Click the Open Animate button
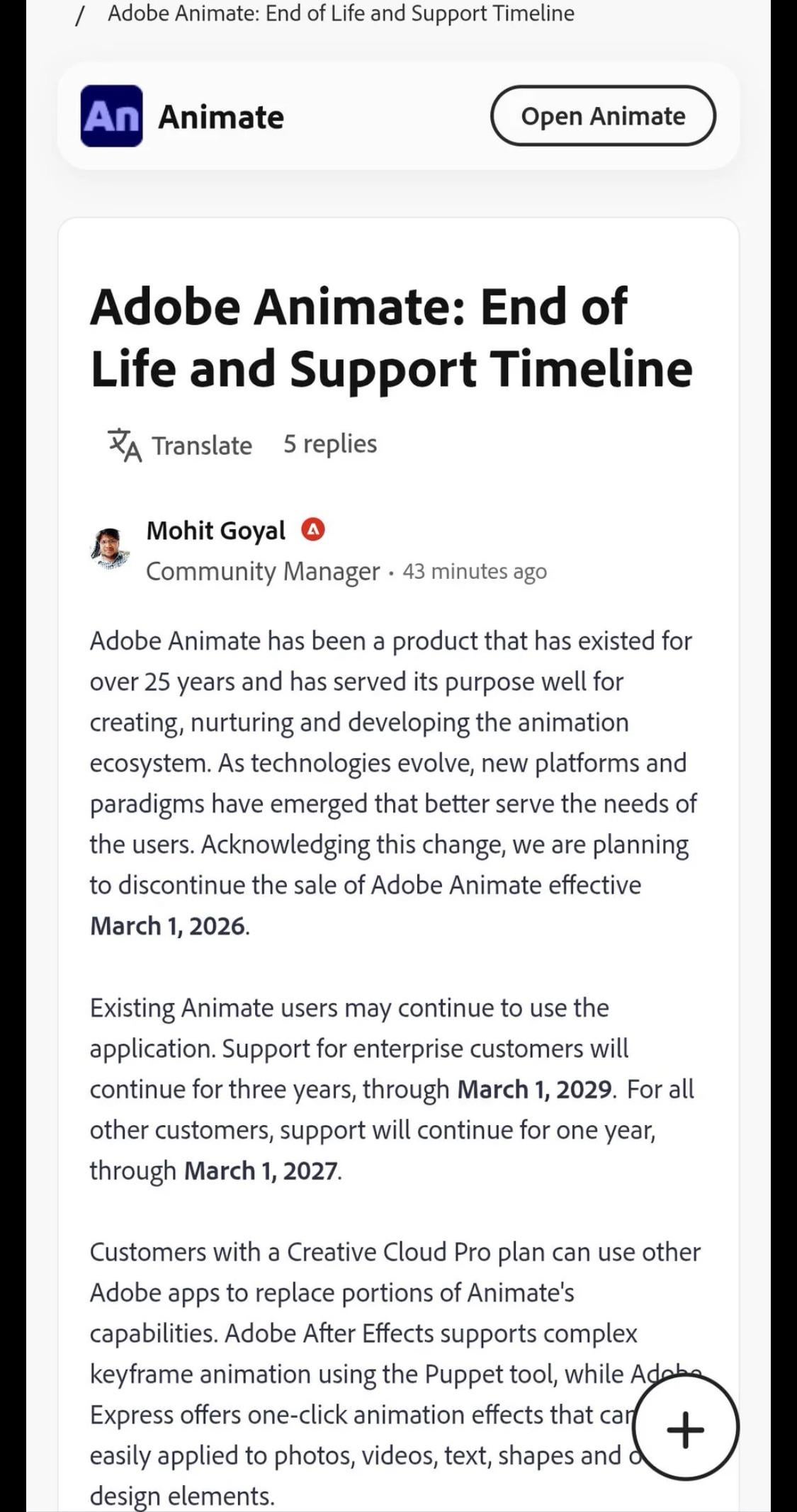The width and height of the screenshot is (797, 1512). pos(602,115)
